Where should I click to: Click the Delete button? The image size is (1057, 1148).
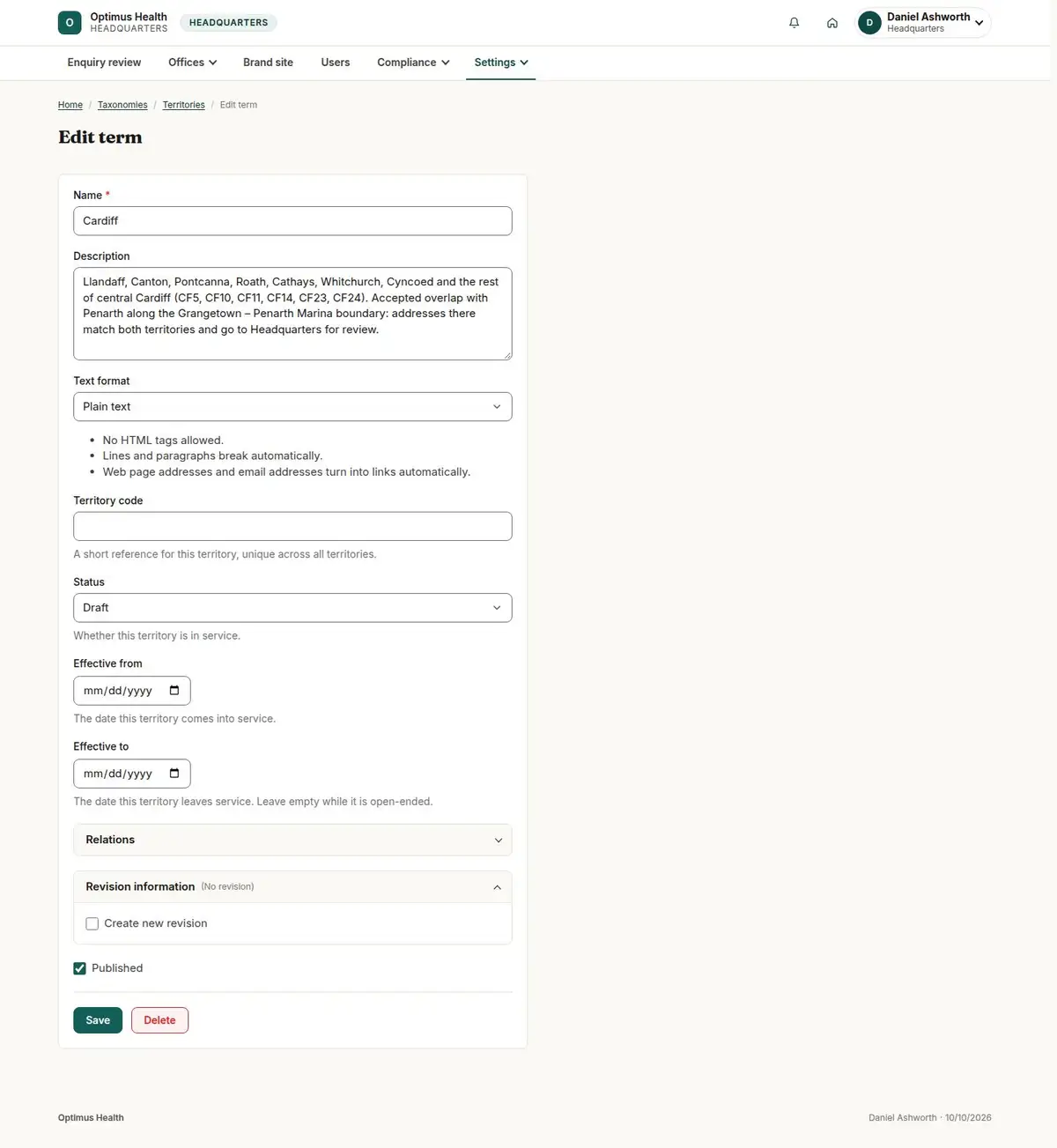coord(159,1020)
